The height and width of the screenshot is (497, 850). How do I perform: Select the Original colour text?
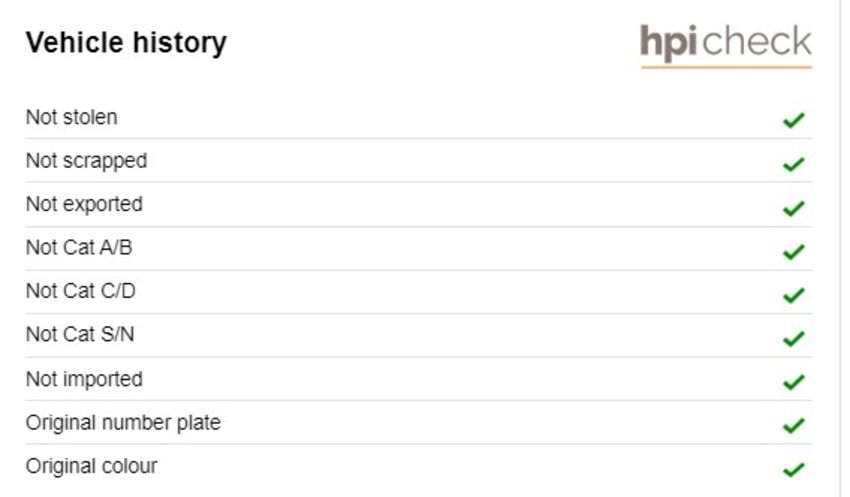(92, 466)
